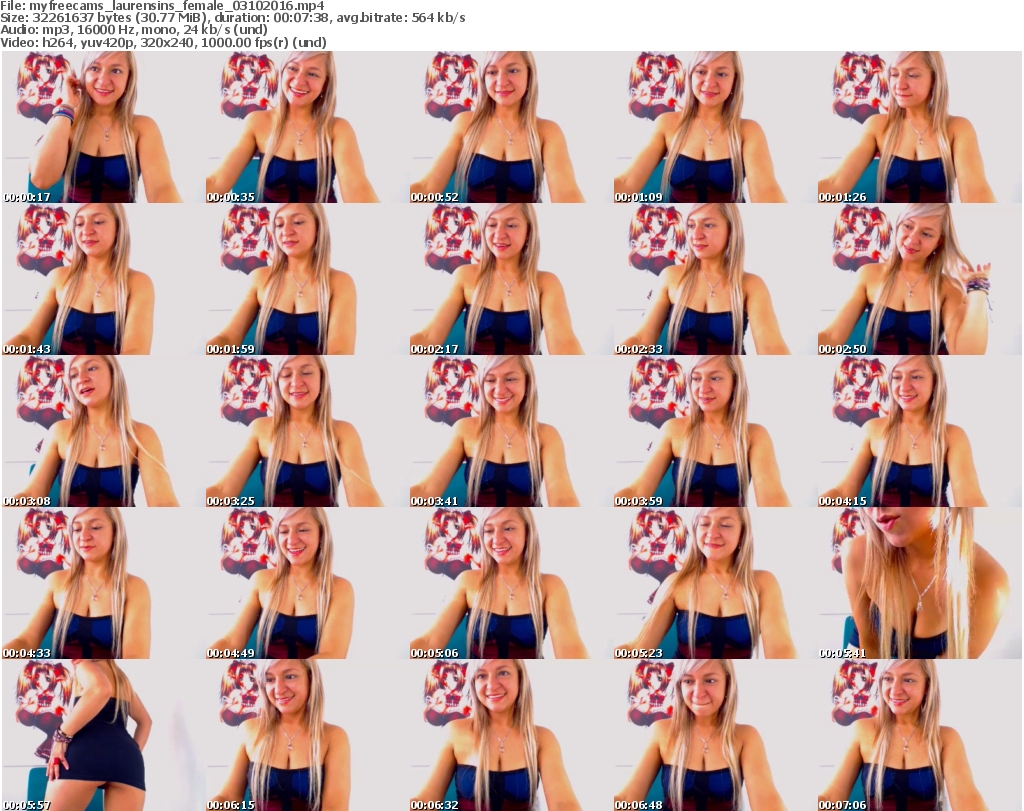The height and width of the screenshot is (811, 1024).
Task: Click the 'File: myfreecams_laurensins_female_03102016.mp4' header line
Action: (x=162, y=6)
